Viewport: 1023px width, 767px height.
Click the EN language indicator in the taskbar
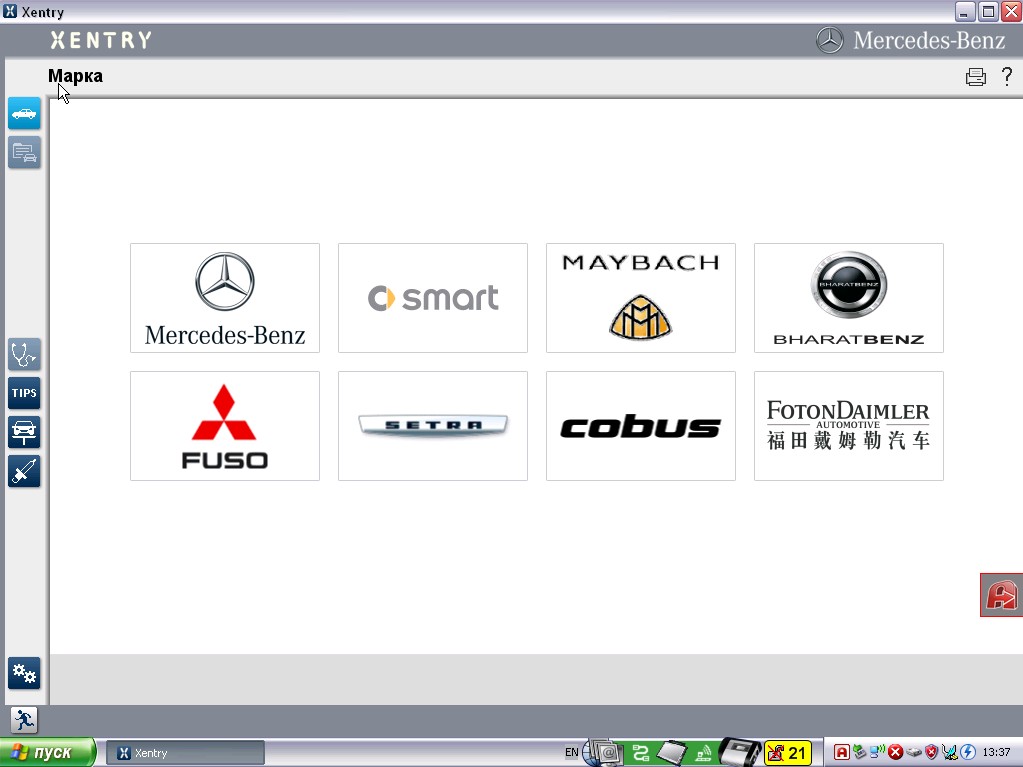coord(572,752)
